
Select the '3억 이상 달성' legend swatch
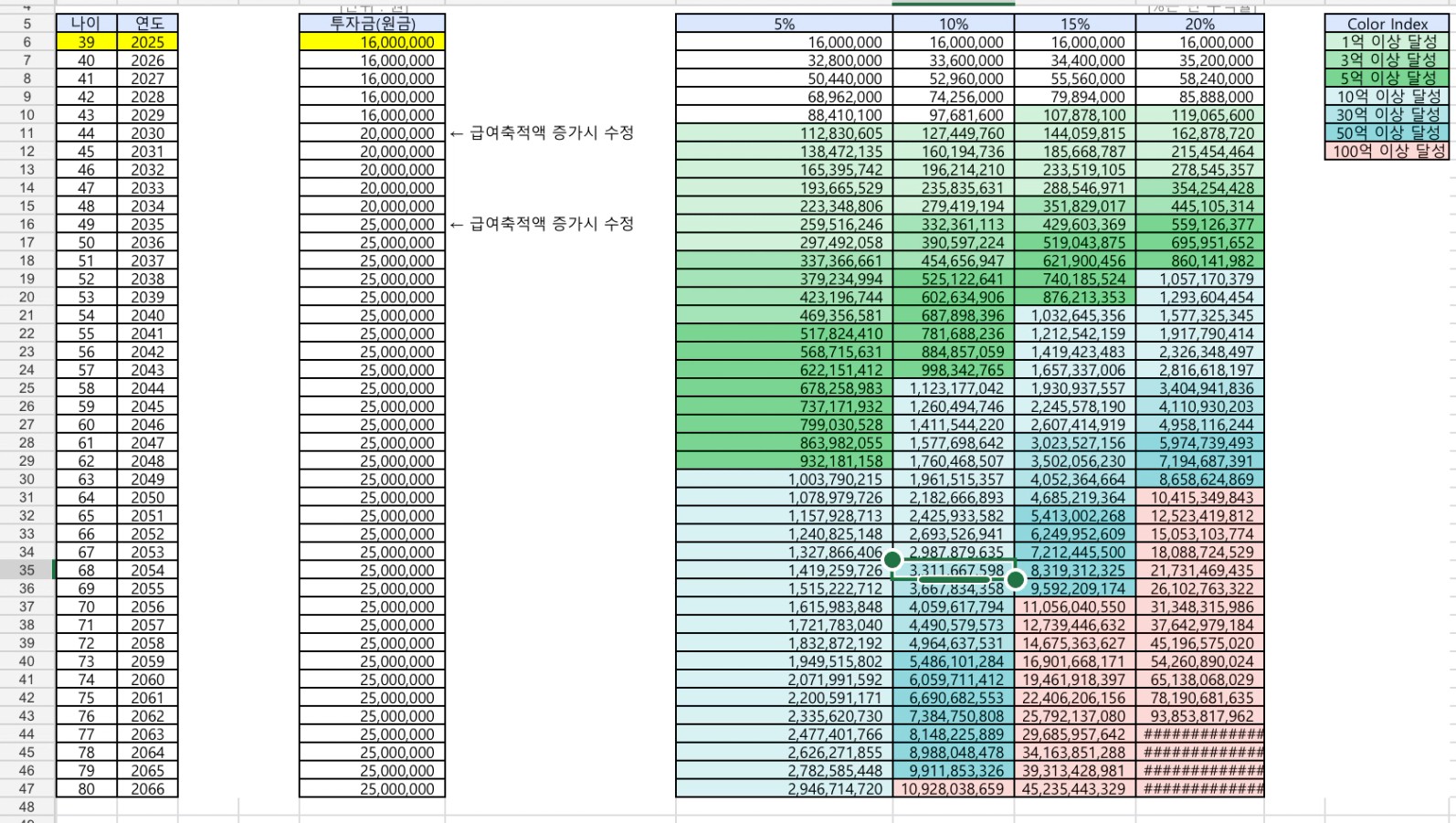pyautogui.click(x=1387, y=60)
